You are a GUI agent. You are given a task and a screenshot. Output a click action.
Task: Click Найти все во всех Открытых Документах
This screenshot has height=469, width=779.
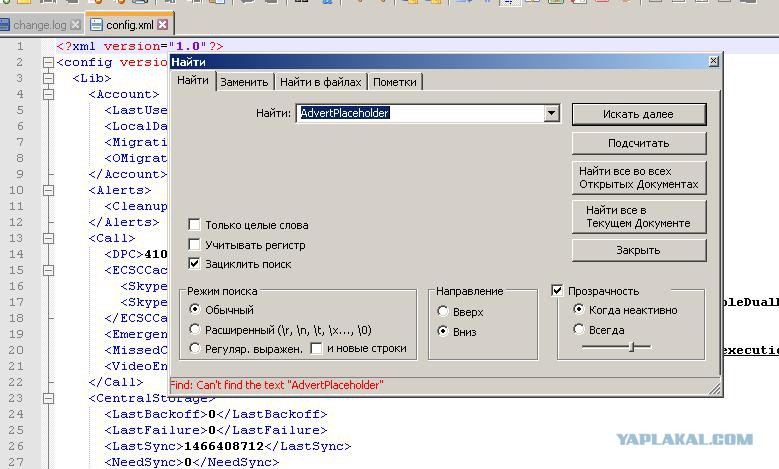pyautogui.click(x=639, y=177)
